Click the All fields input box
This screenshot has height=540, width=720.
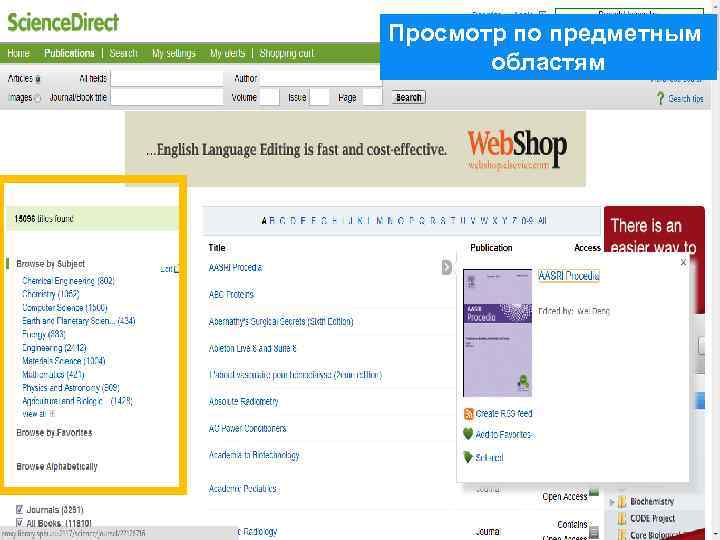pos(167,79)
